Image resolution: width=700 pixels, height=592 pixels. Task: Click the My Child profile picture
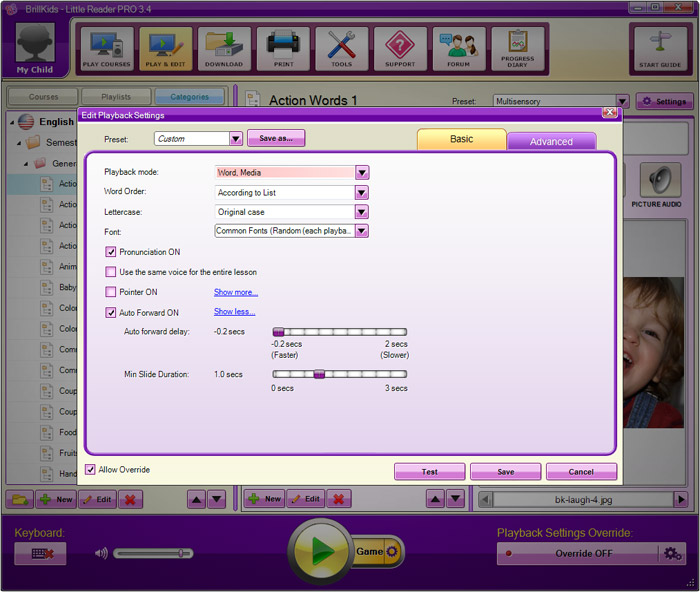click(x=35, y=42)
